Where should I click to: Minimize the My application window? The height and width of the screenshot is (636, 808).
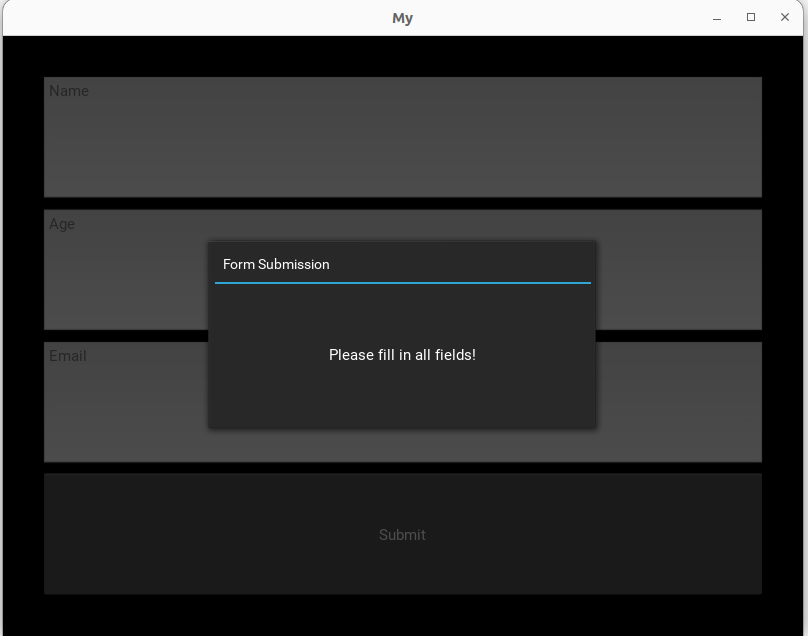point(716,17)
